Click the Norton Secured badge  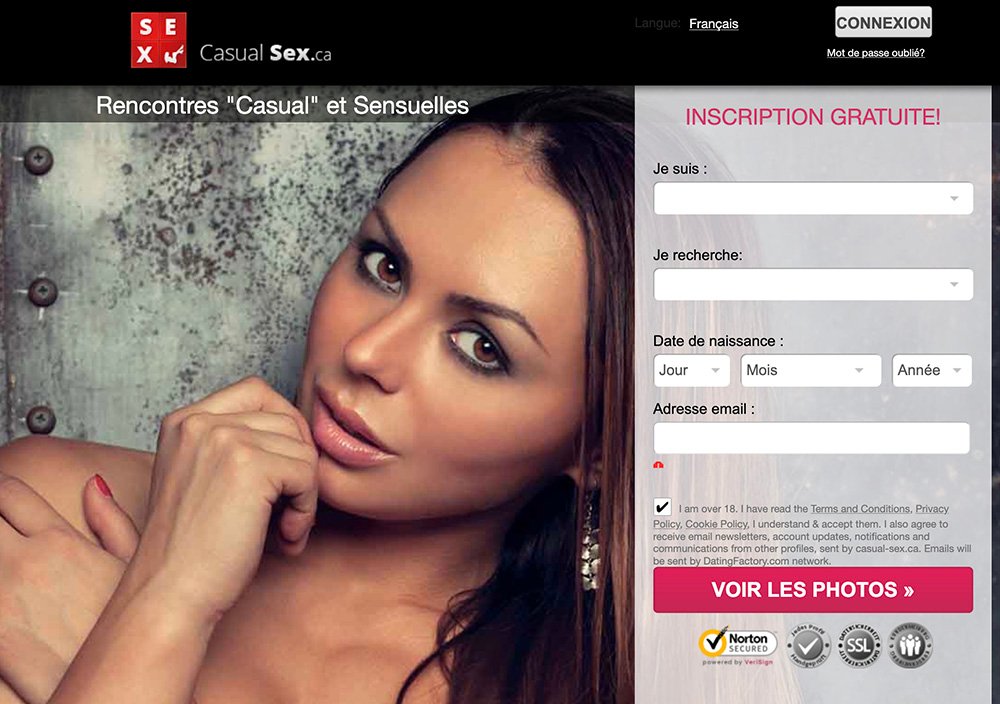pyautogui.click(x=738, y=646)
